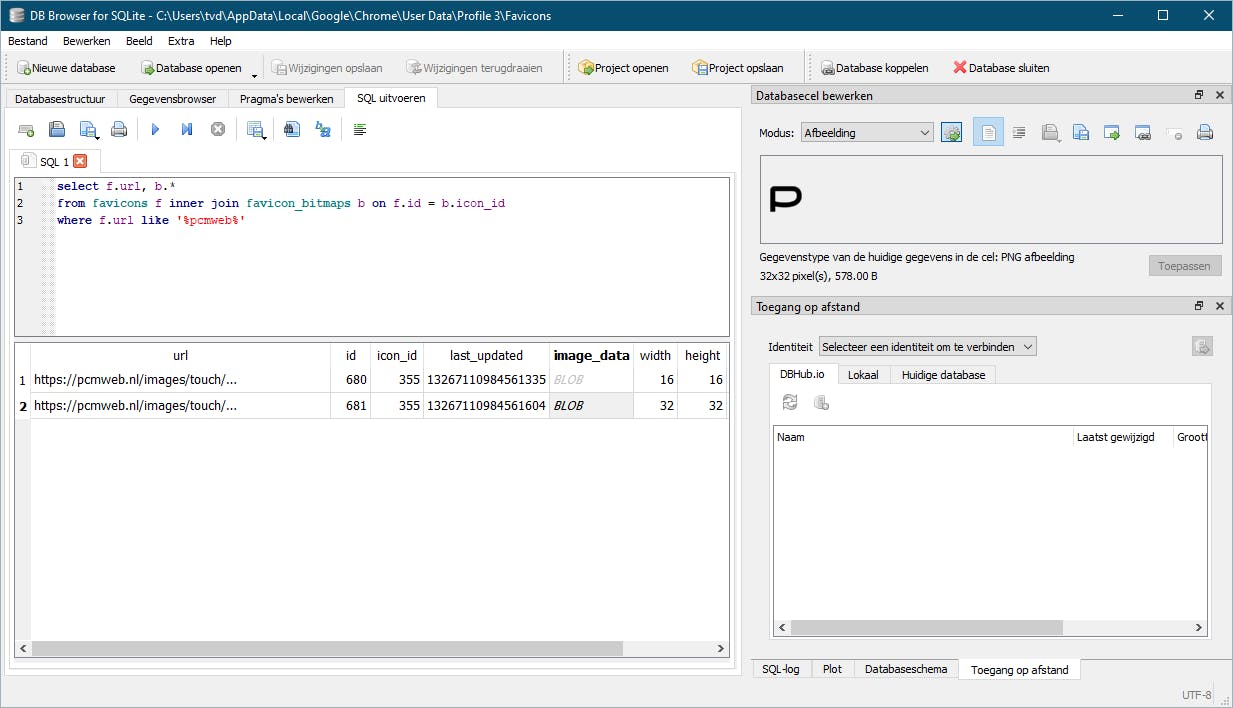Click the print icon in cell editor panel
The width and height of the screenshot is (1233, 708).
pyautogui.click(x=1205, y=133)
